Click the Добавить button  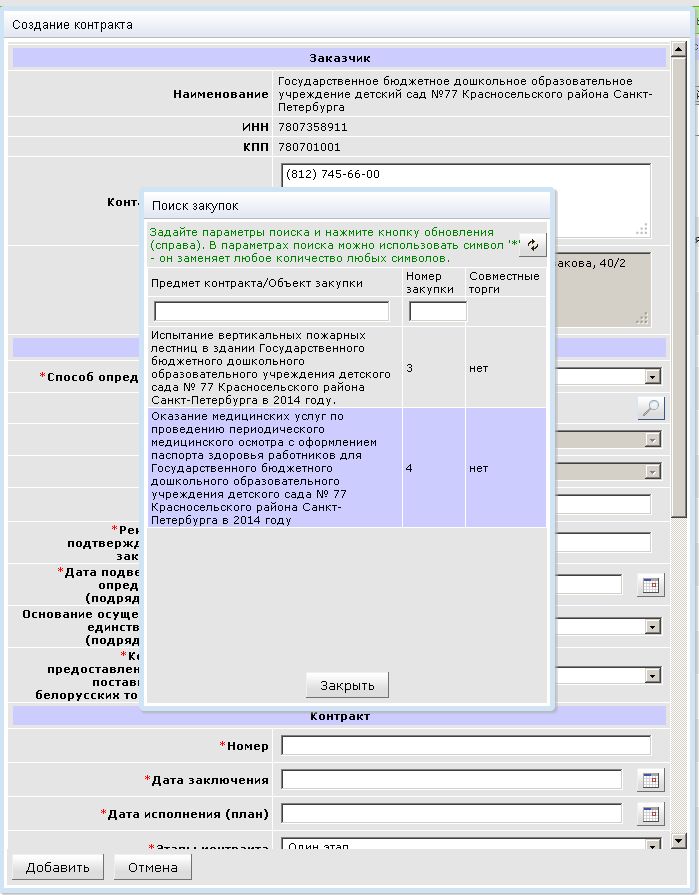point(58,867)
